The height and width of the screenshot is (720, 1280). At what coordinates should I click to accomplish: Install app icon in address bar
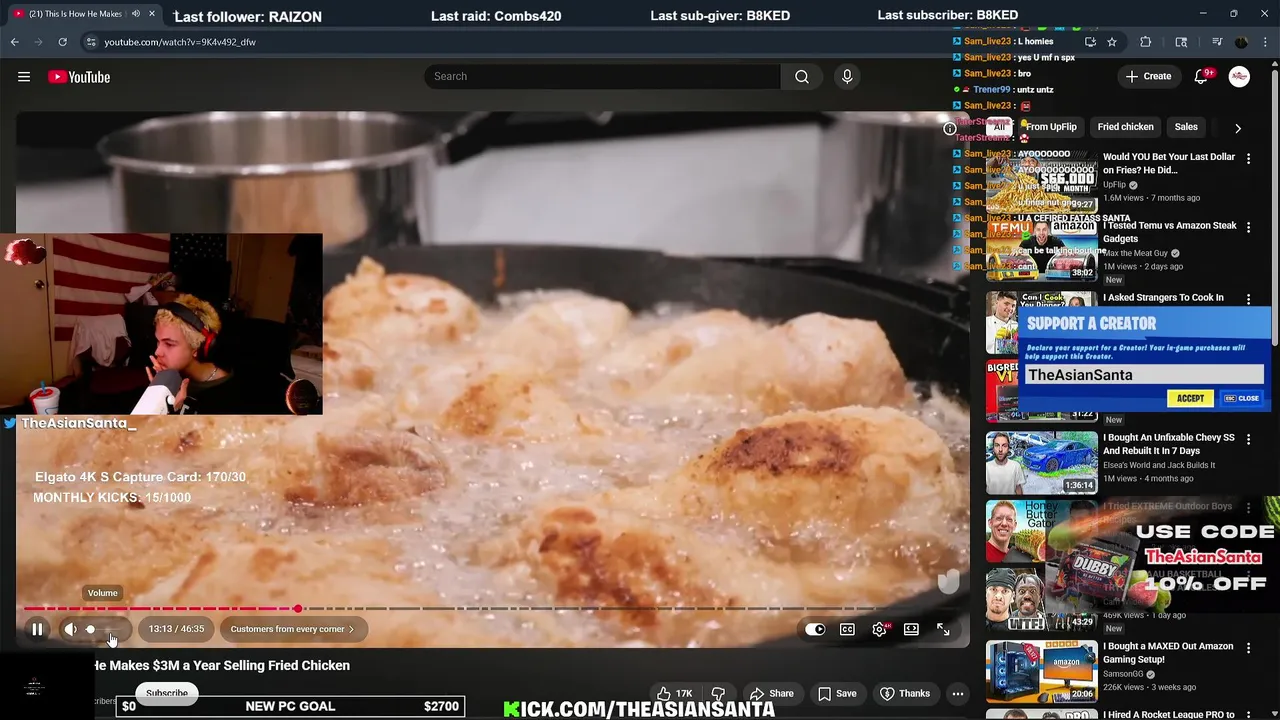coord(1090,42)
